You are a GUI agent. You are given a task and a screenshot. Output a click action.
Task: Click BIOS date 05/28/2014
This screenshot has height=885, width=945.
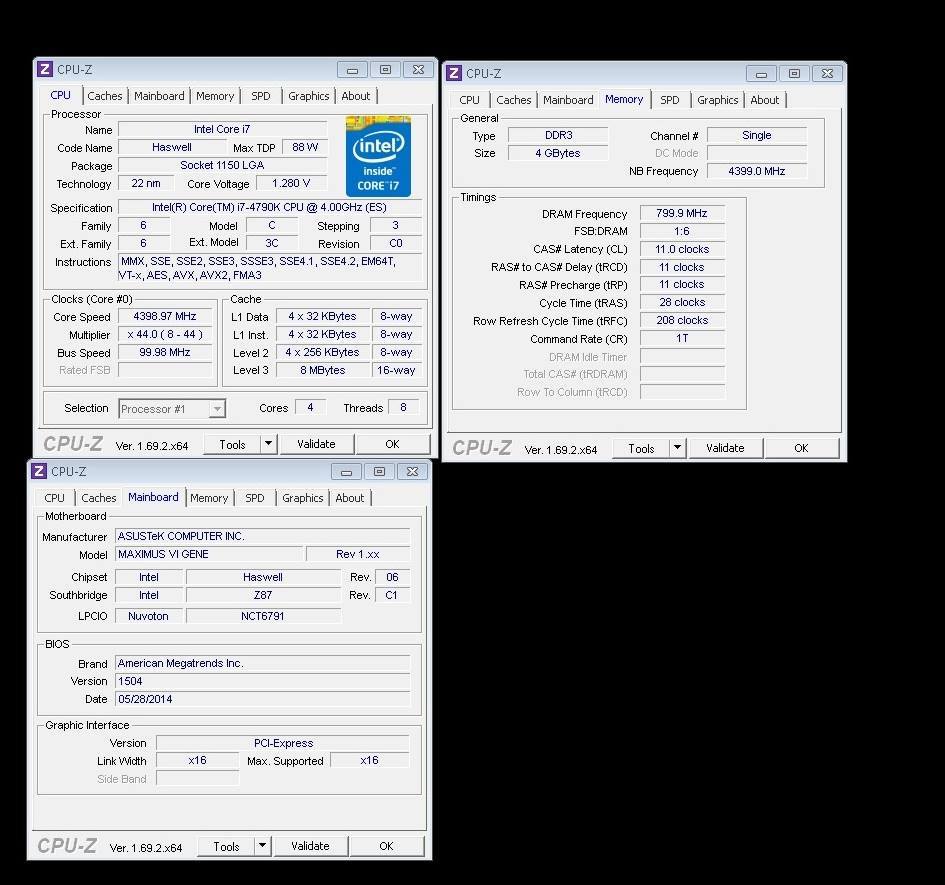point(262,699)
